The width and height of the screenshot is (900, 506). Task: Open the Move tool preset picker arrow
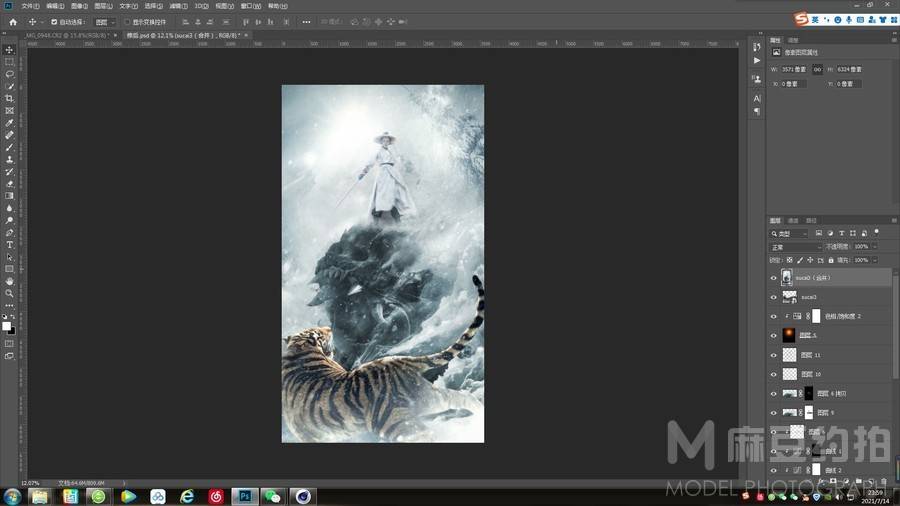pyautogui.click(x=42, y=22)
